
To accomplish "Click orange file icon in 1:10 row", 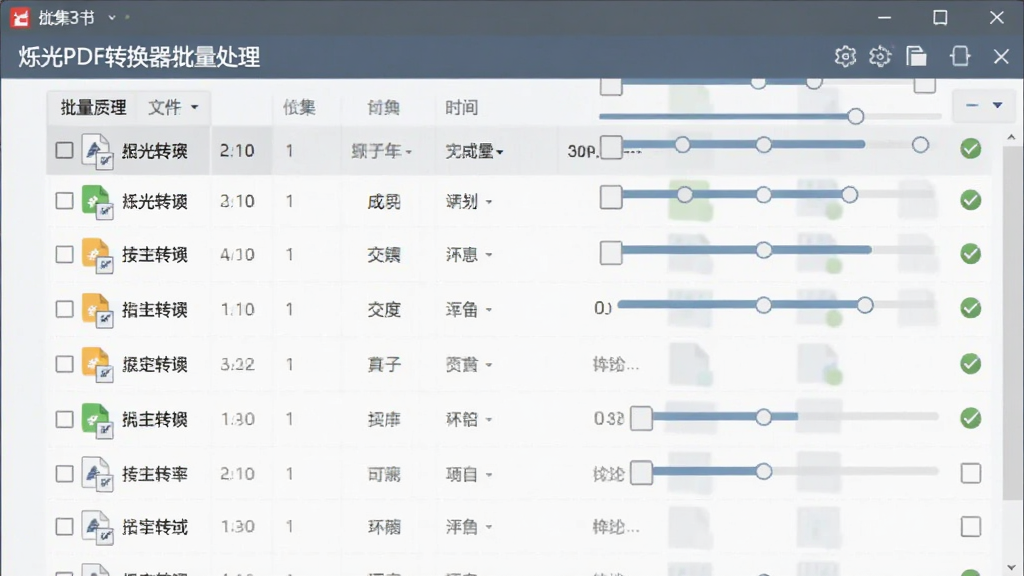I will click(97, 310).
